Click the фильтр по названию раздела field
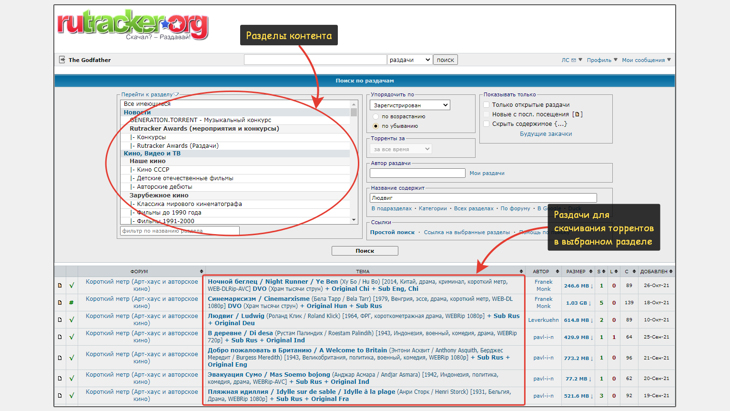Viewport: 730px width, 411px height. pos(180,231)
